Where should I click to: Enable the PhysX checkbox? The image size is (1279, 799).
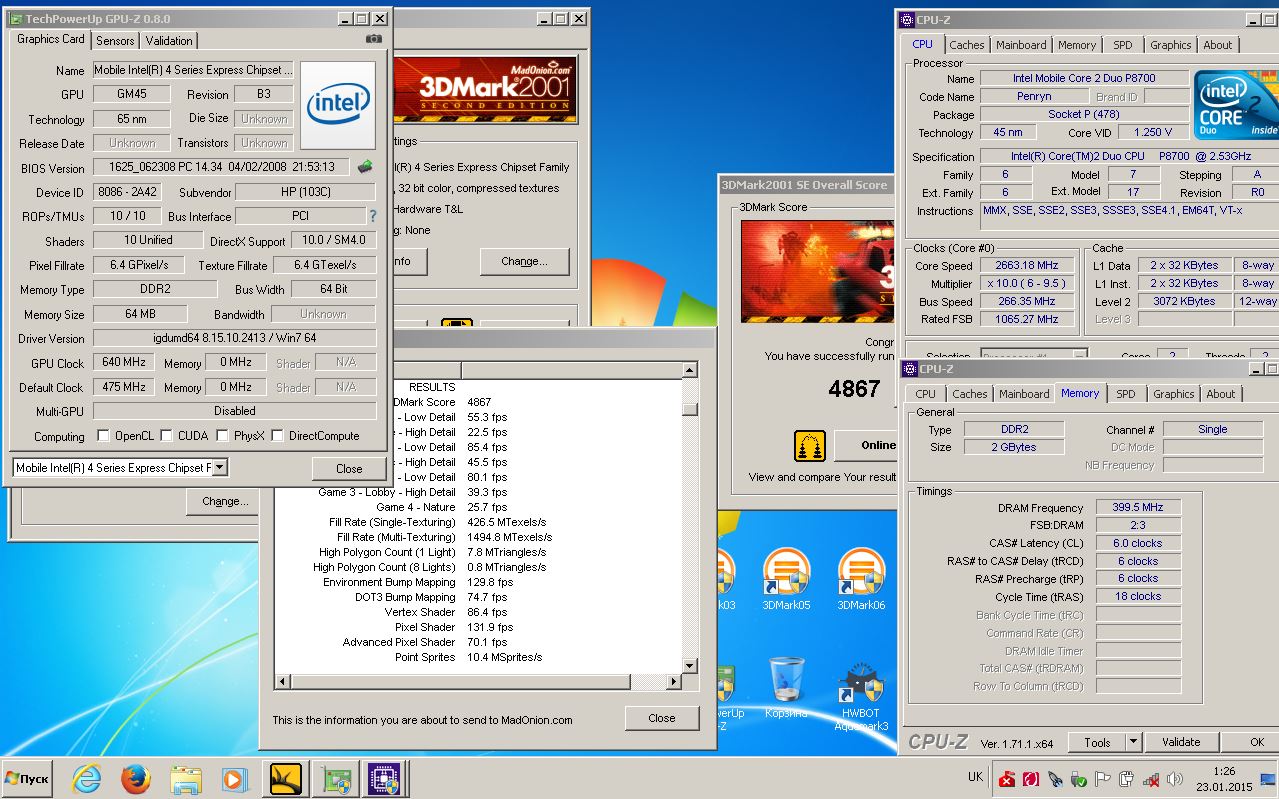[222, 436]
